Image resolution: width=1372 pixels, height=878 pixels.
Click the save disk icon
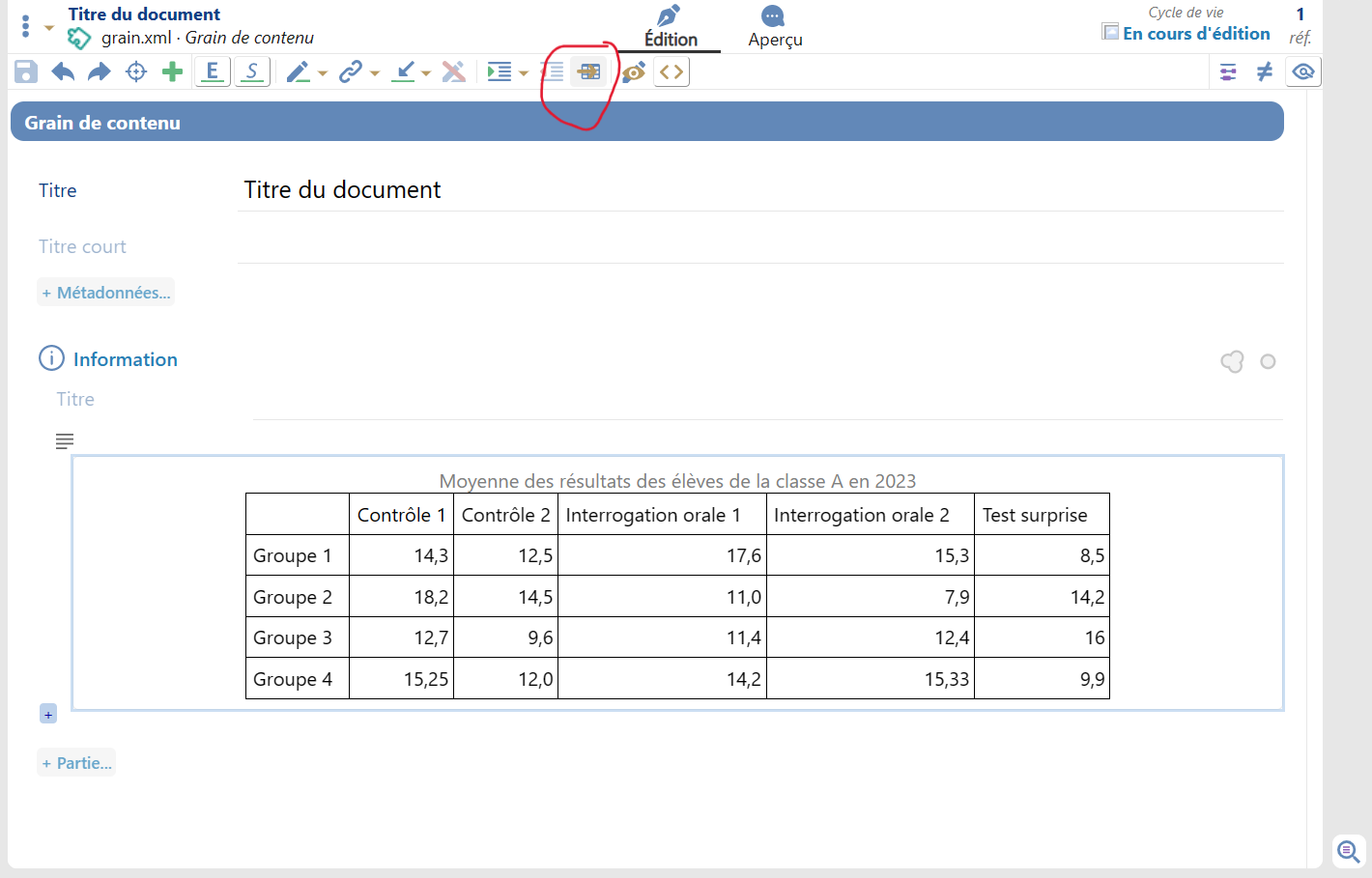26,71
